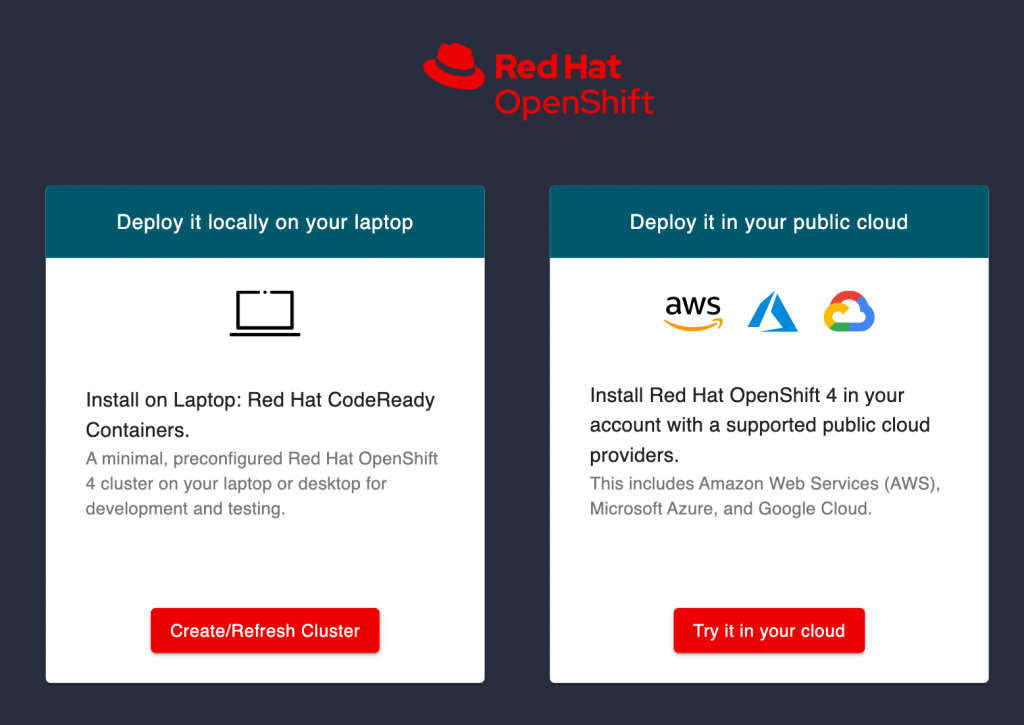Click "Amazon Web Services (AWS)" in the description
Screen dimensions: 1024x725
coord(819,484)
